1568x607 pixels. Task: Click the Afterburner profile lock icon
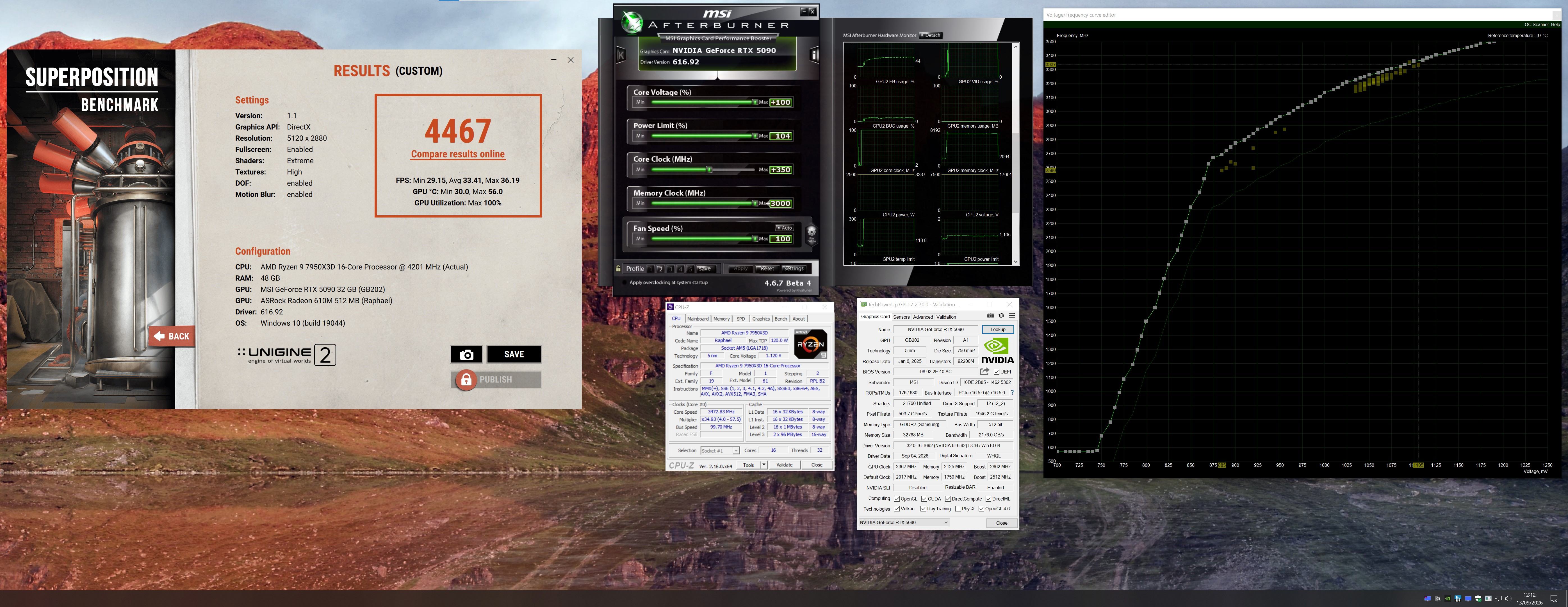tap(618, 269)
